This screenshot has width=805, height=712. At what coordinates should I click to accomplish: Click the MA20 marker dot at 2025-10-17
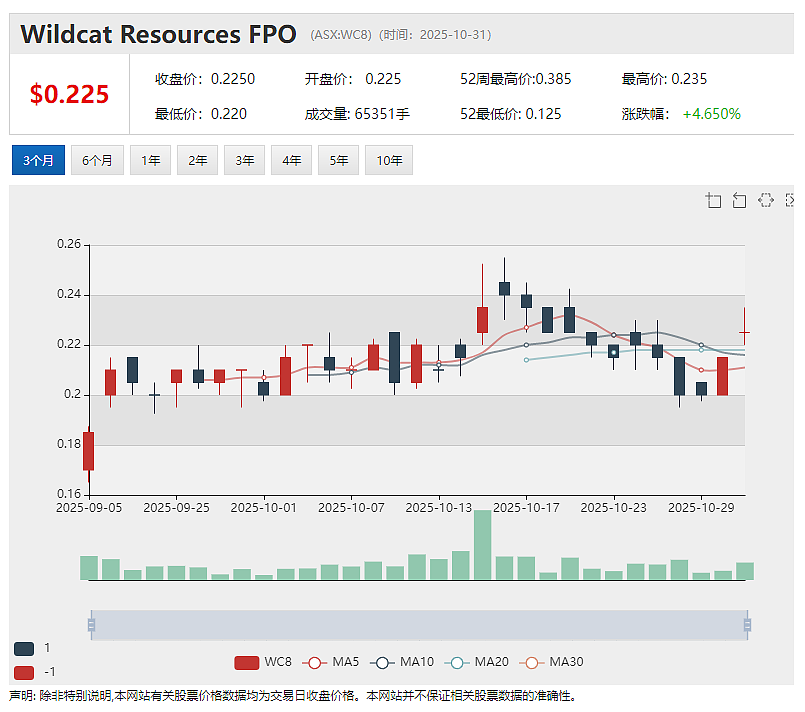coord(526,360)
